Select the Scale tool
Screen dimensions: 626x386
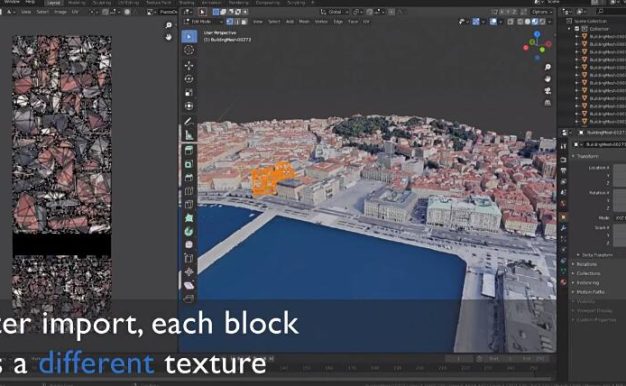[x=189, y=93]
